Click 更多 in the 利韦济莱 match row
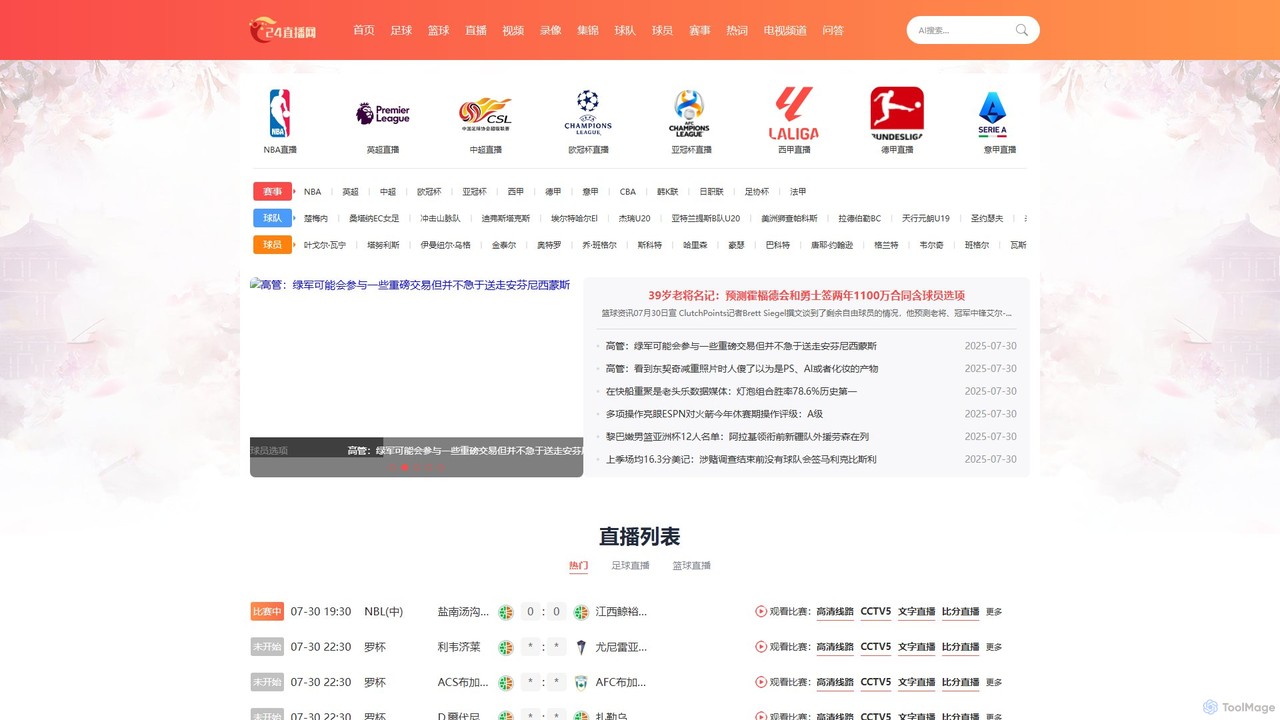The width and height of the screenshot is (1280, 720). [994, 647]
